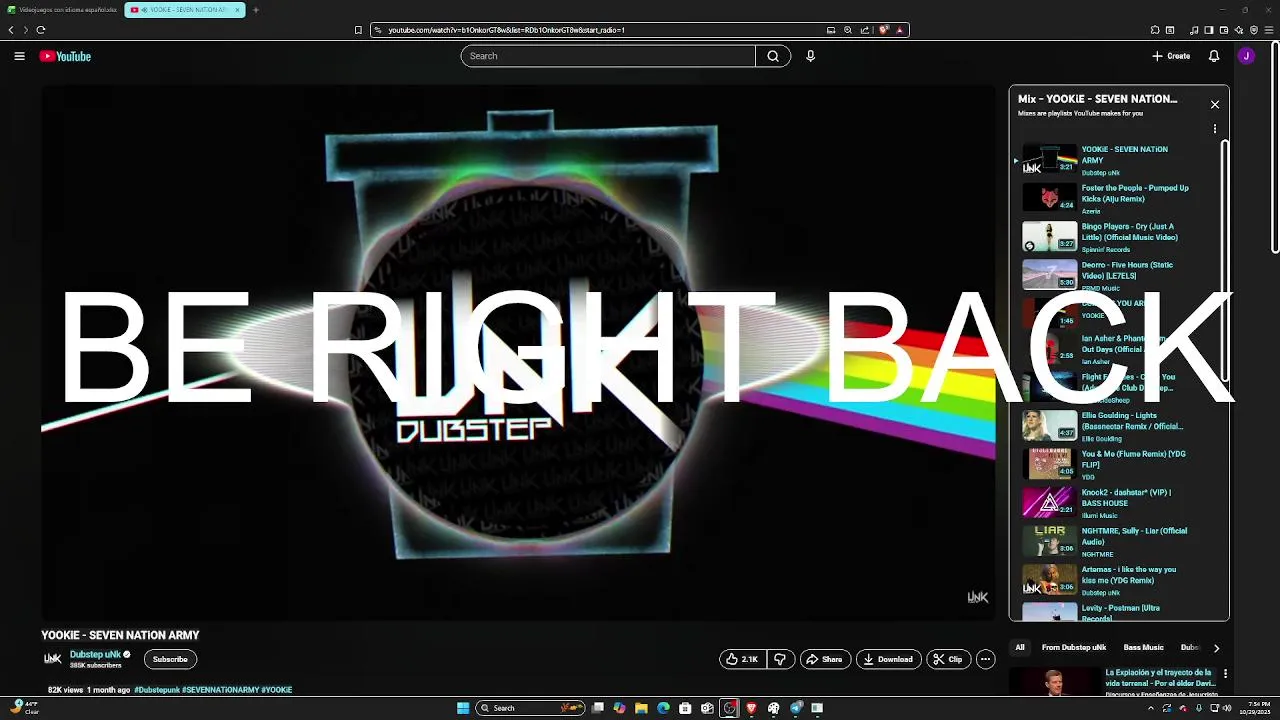
Task: Open Brave VPN shield icon
Action: (1254, 30)
